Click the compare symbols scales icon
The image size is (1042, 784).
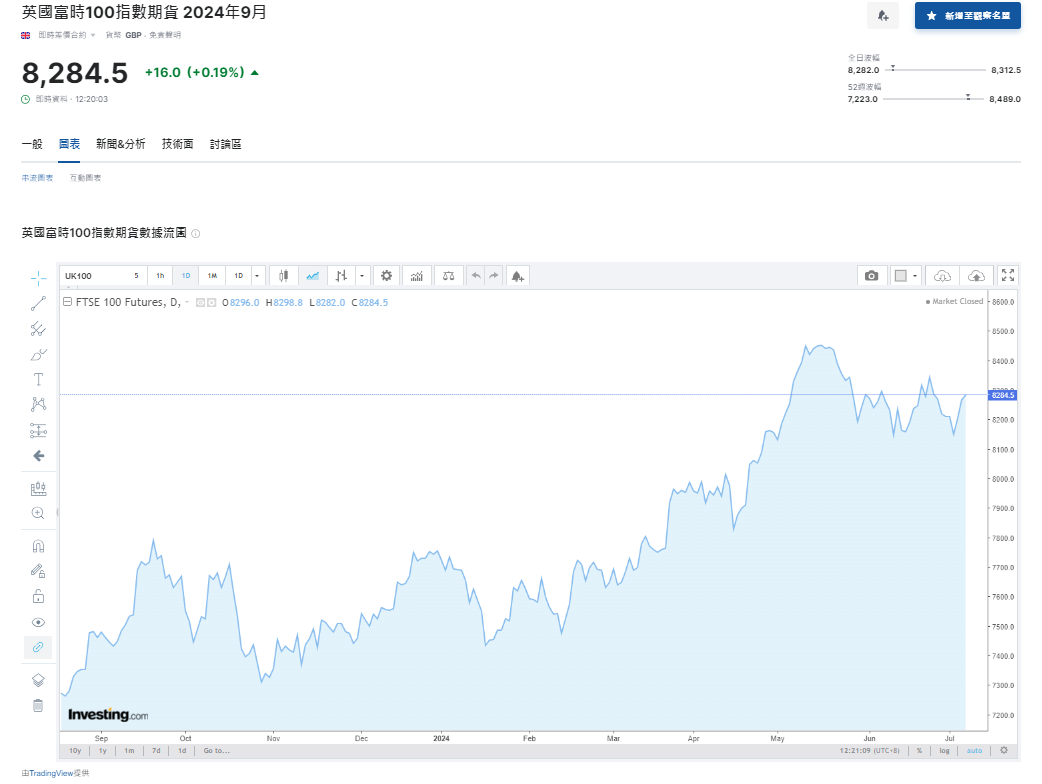tap(448, 276)
